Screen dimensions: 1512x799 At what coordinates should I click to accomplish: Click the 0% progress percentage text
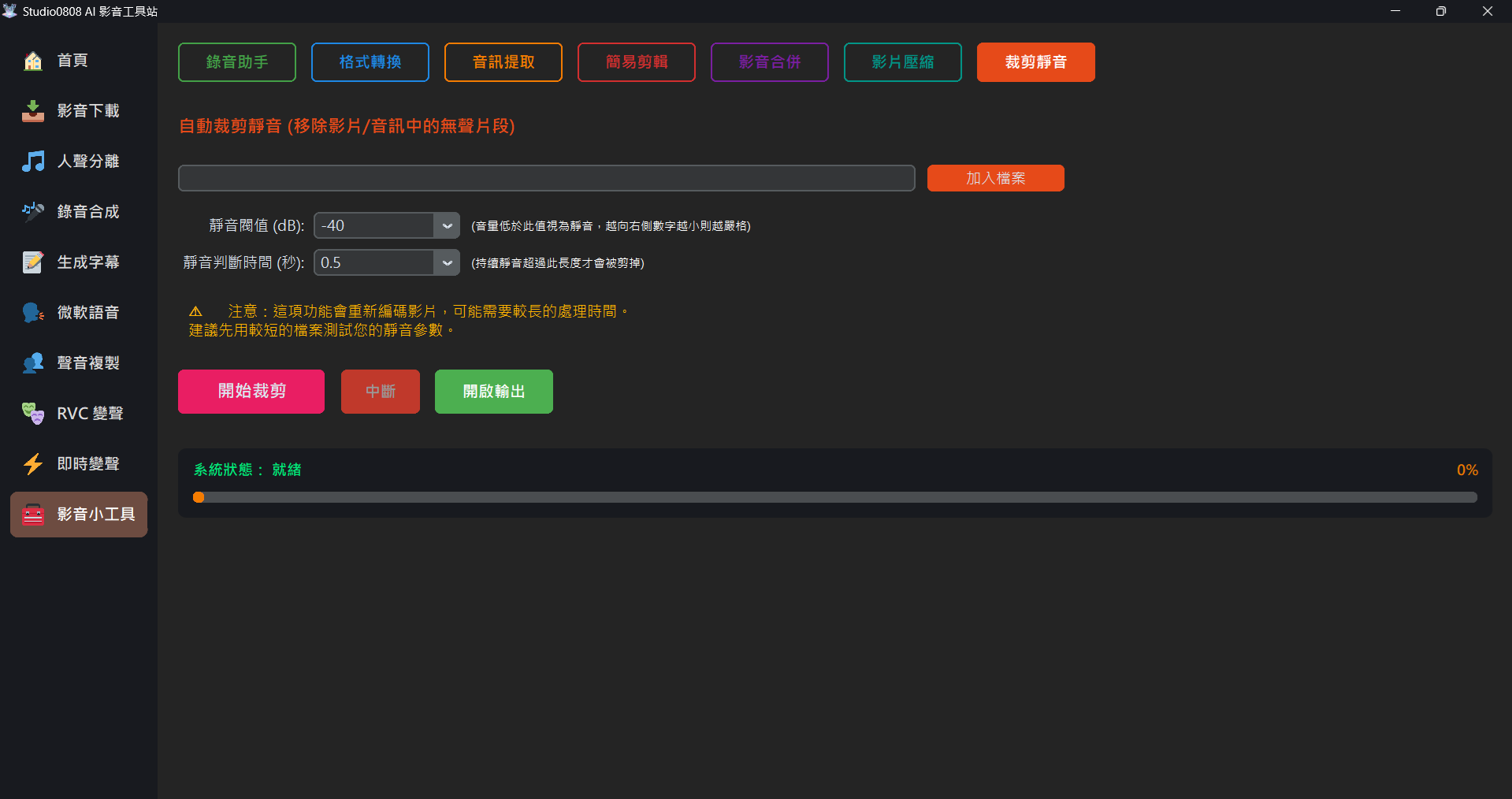[x=1467, y=470]
